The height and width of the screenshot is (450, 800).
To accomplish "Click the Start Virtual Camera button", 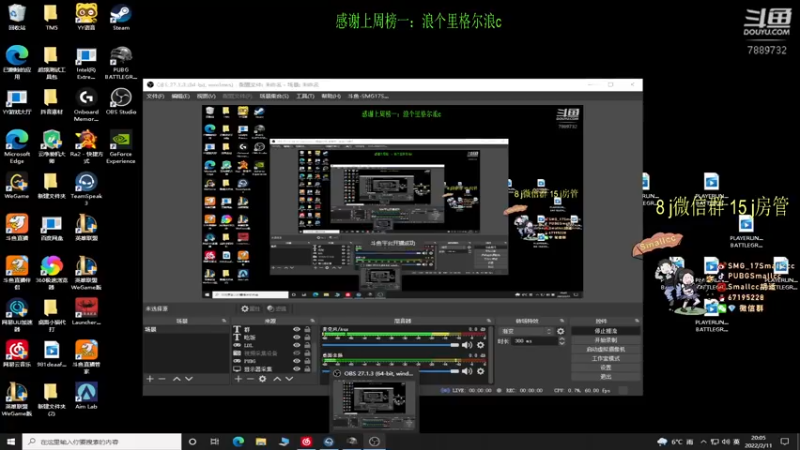I will click(x=606, y=349).
